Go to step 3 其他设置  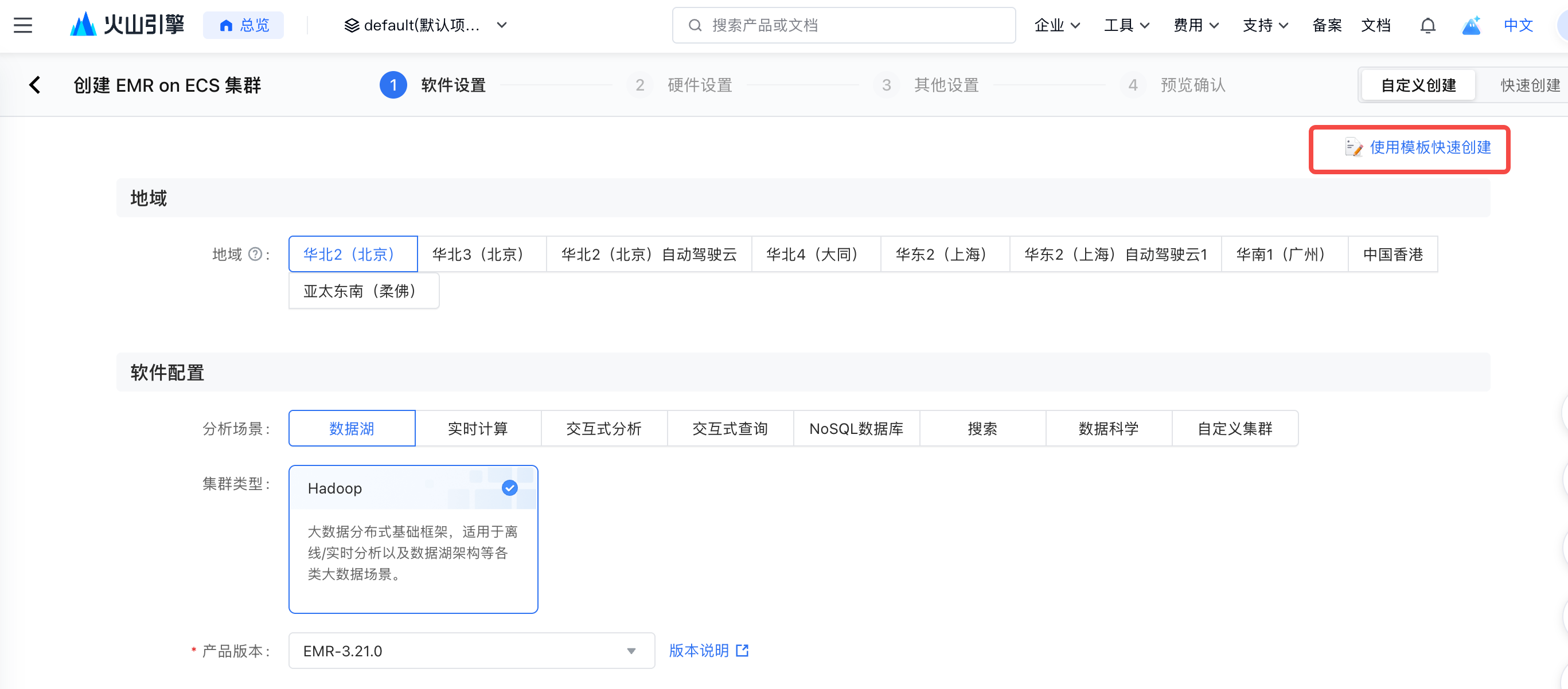926,85
